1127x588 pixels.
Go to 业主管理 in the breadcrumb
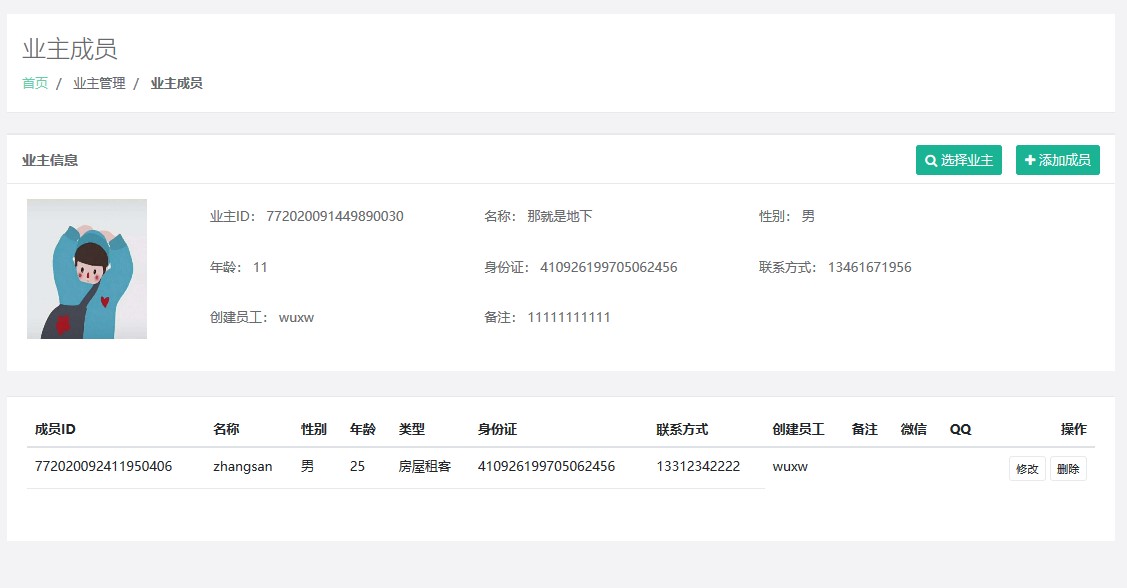99,83
